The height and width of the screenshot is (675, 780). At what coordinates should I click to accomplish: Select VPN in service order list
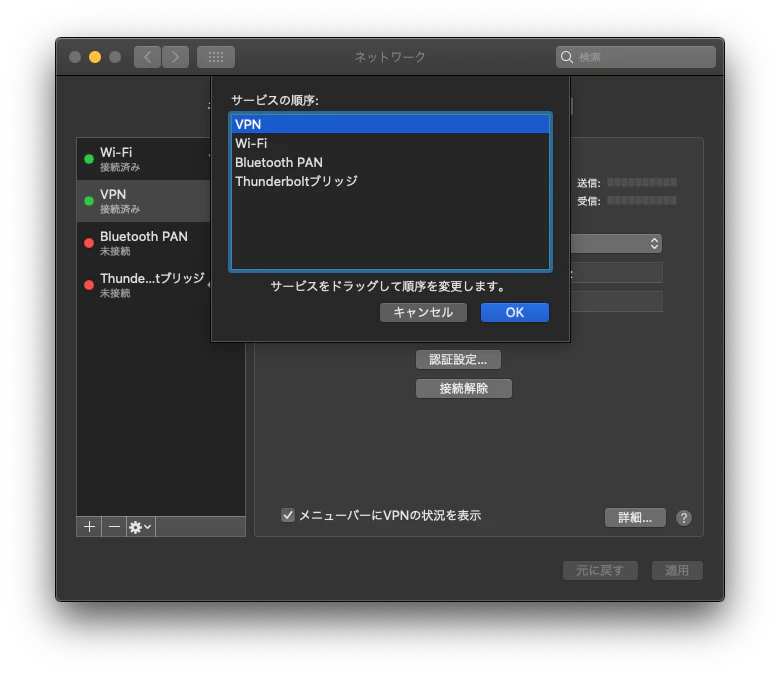pyautogui.click(x=390, y=124)
